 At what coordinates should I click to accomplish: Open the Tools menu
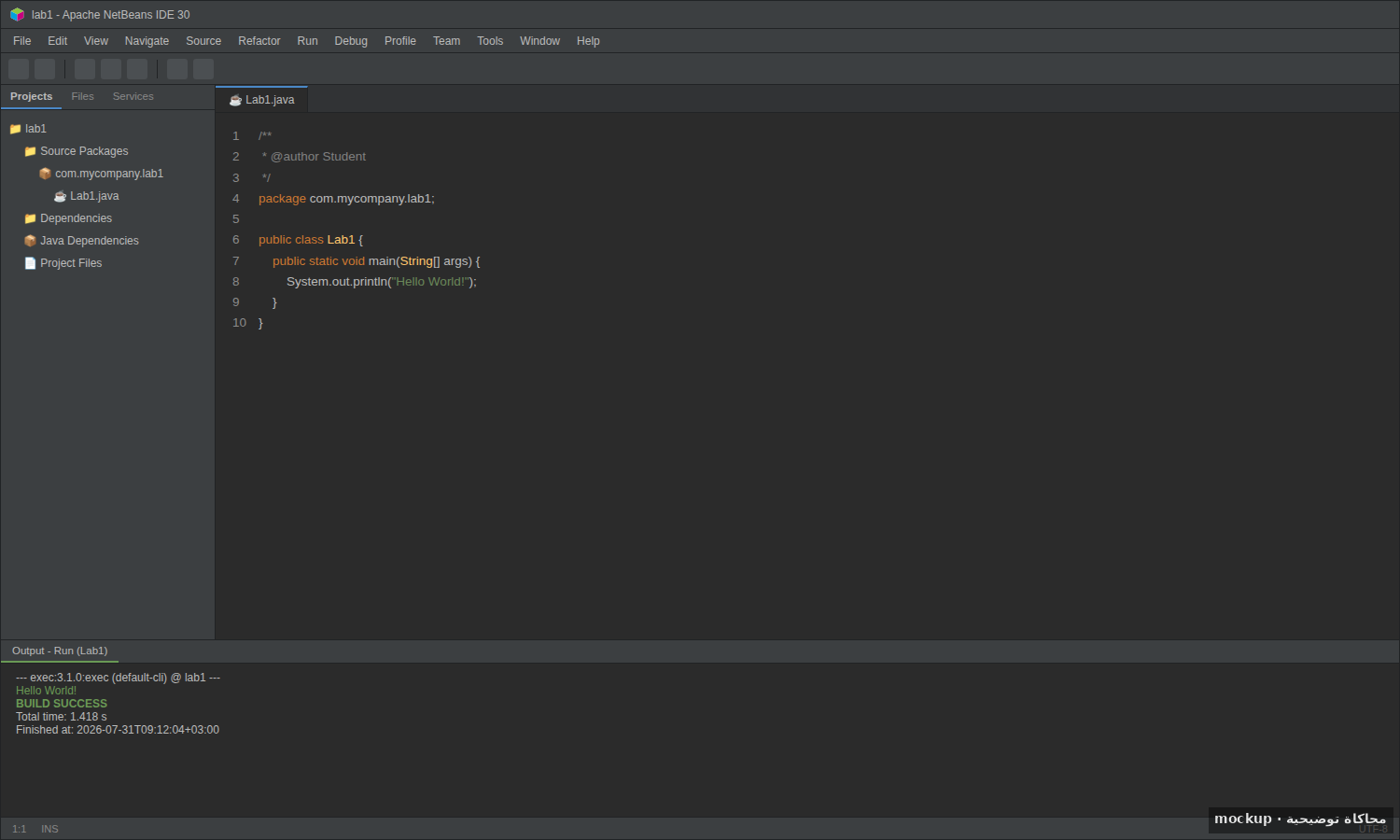490,41
